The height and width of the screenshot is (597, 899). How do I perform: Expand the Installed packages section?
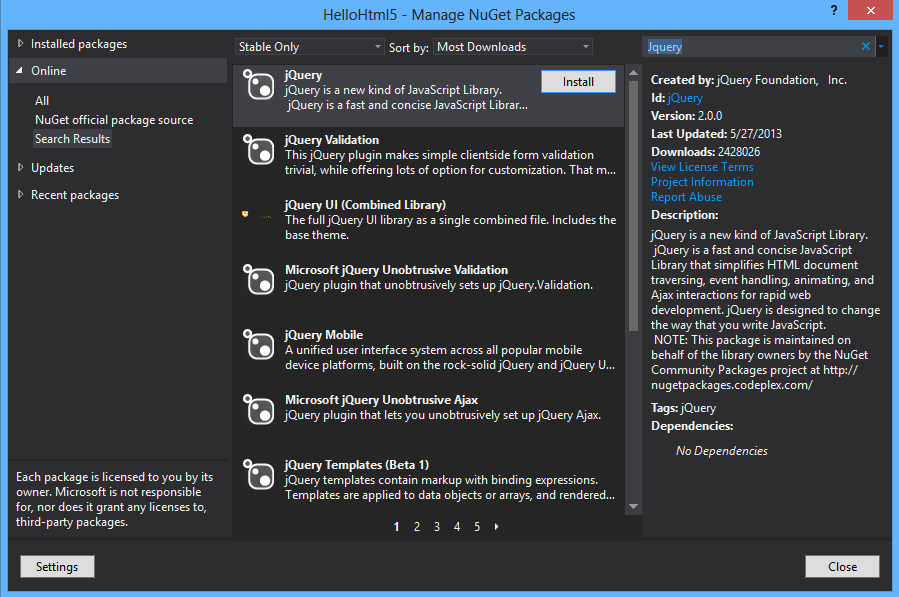point(22,44)
